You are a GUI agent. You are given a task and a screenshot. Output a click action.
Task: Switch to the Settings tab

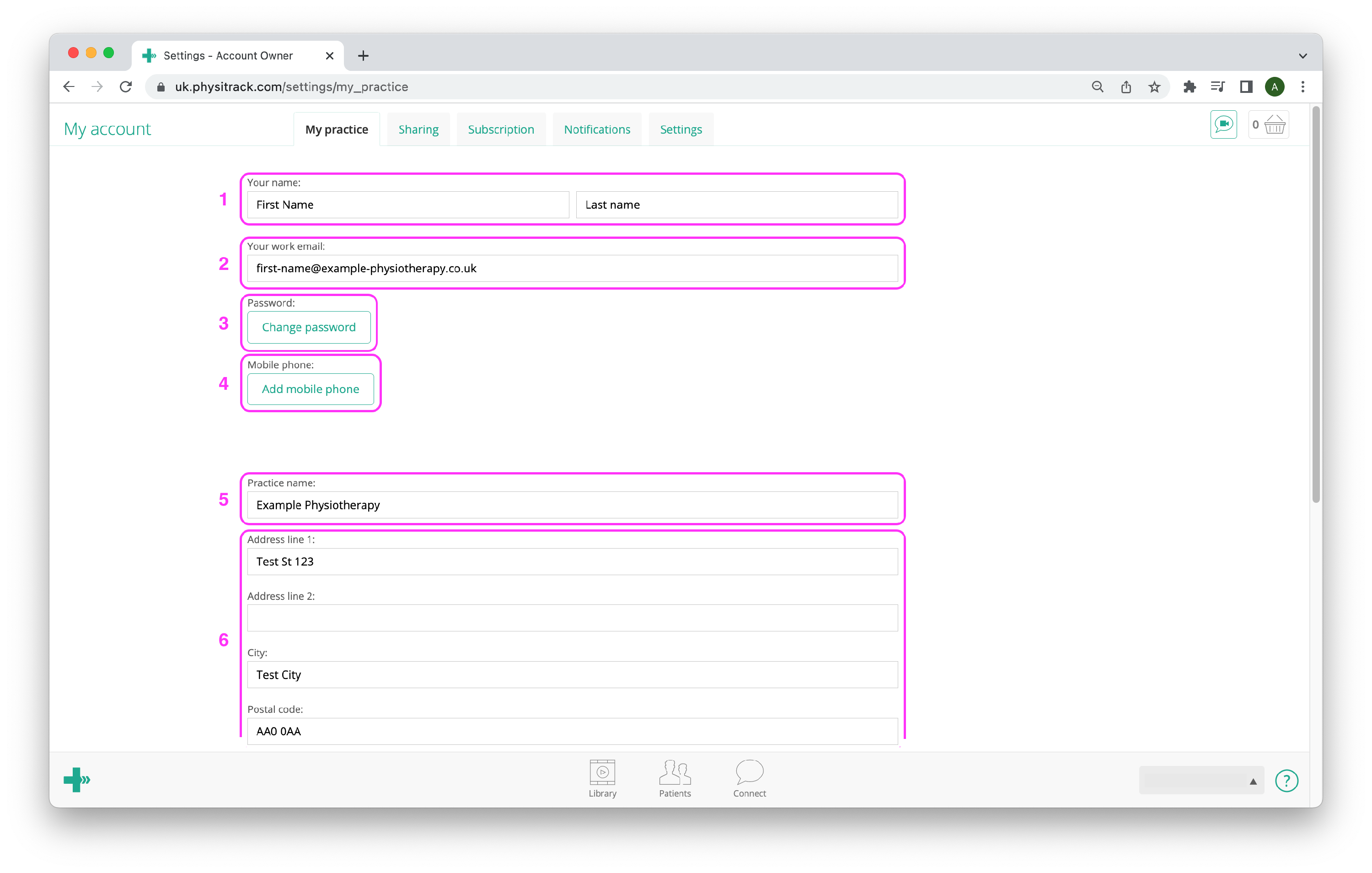(x=681, y=129)
